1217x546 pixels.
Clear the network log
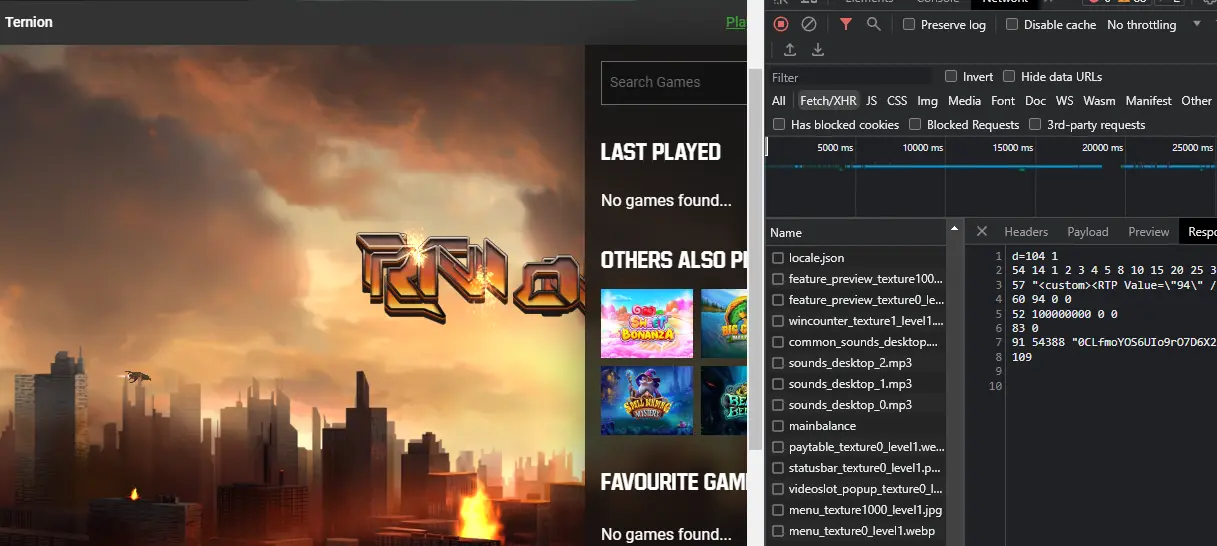point(809,24)
